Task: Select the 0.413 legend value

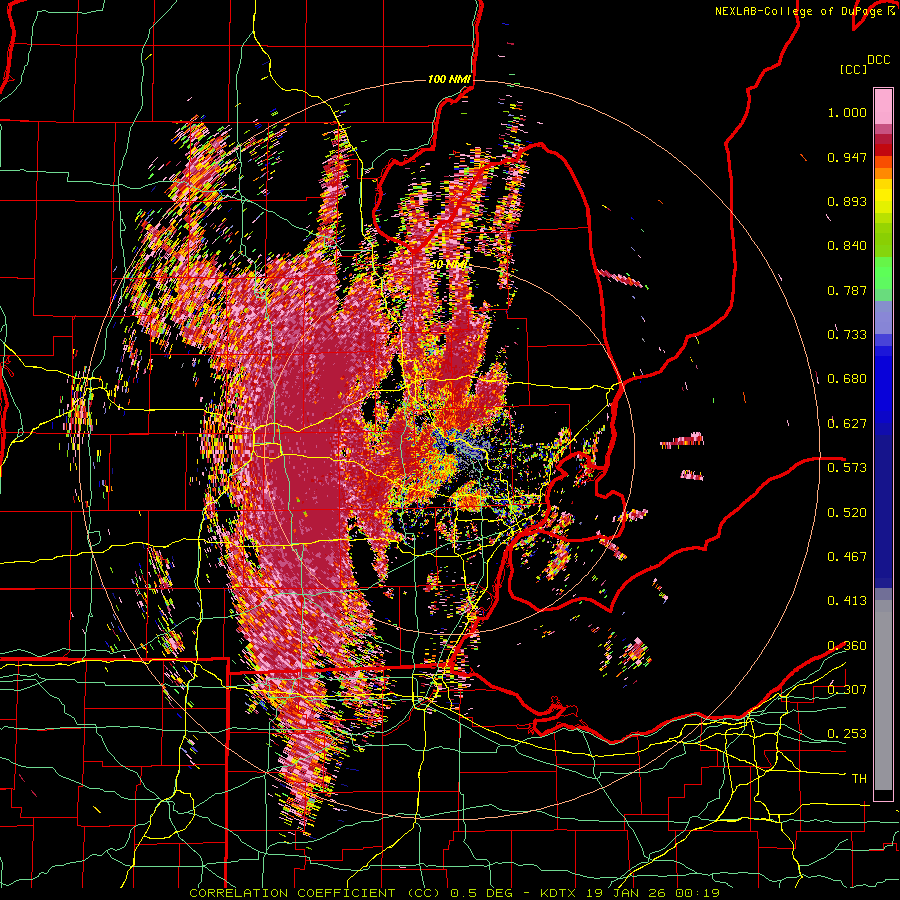Action: [847, 601]
